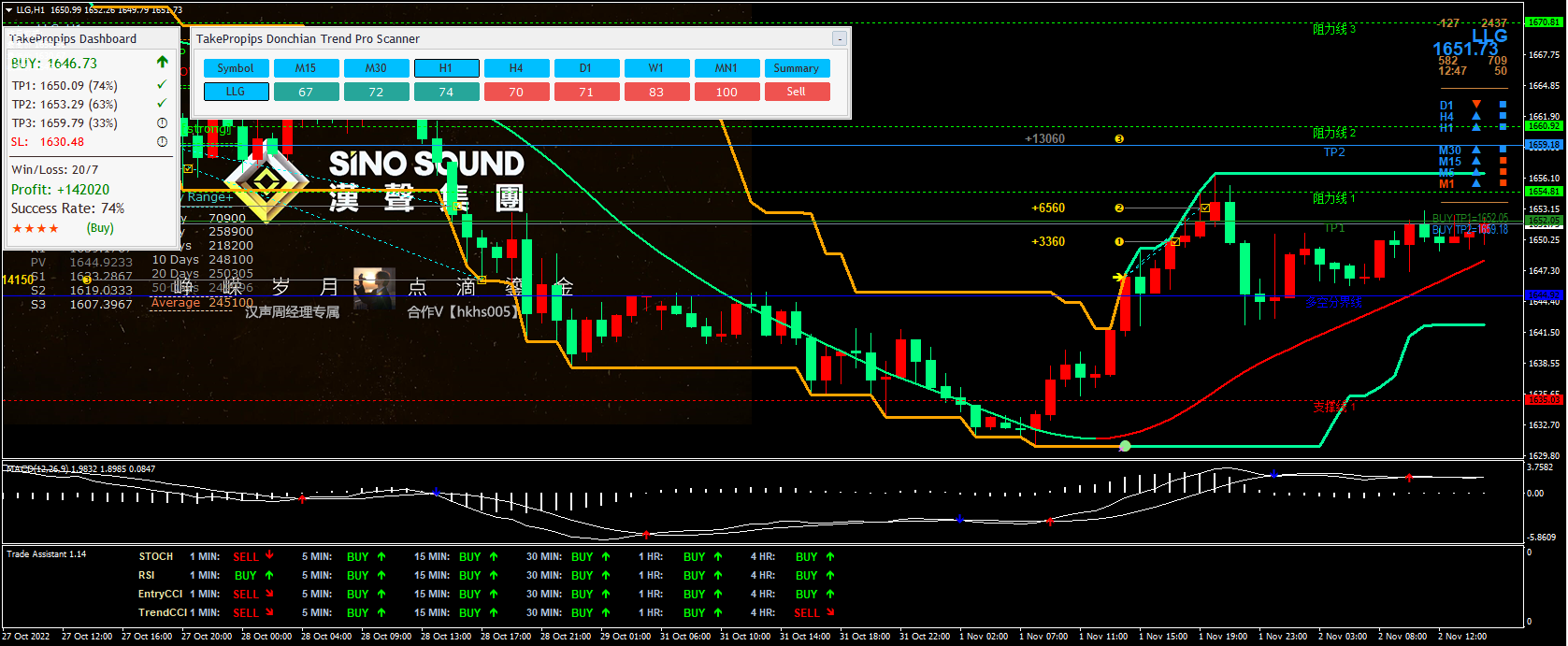Viewport: 1568px width, 646px height.
Task: Click the M15 orange square indicator
Action: 1503,161
